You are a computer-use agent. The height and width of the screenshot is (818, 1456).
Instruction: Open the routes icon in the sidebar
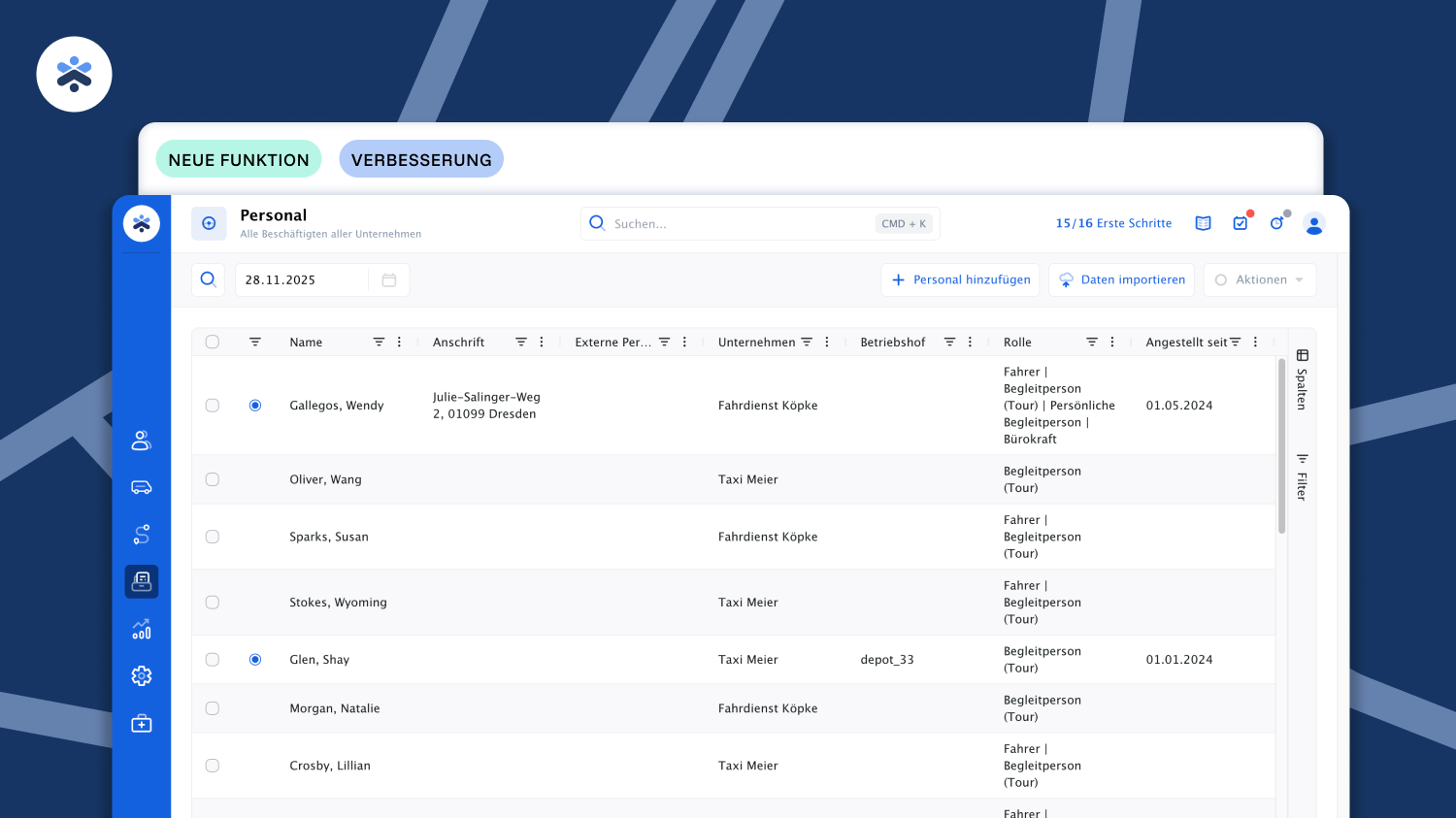[x=142, y=535]
